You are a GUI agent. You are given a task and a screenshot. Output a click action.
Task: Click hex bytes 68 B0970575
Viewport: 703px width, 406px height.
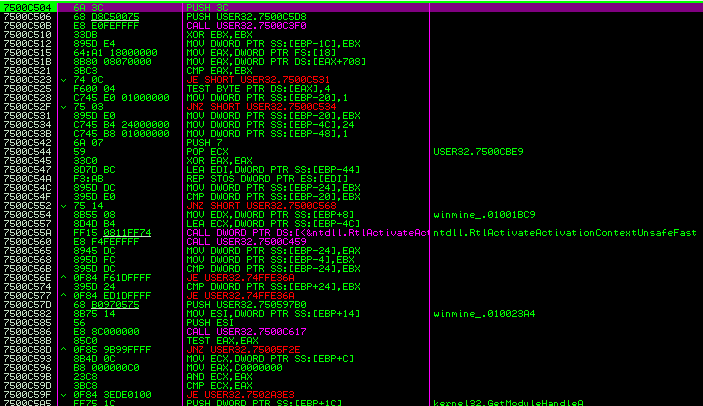[x=106, y=304]
